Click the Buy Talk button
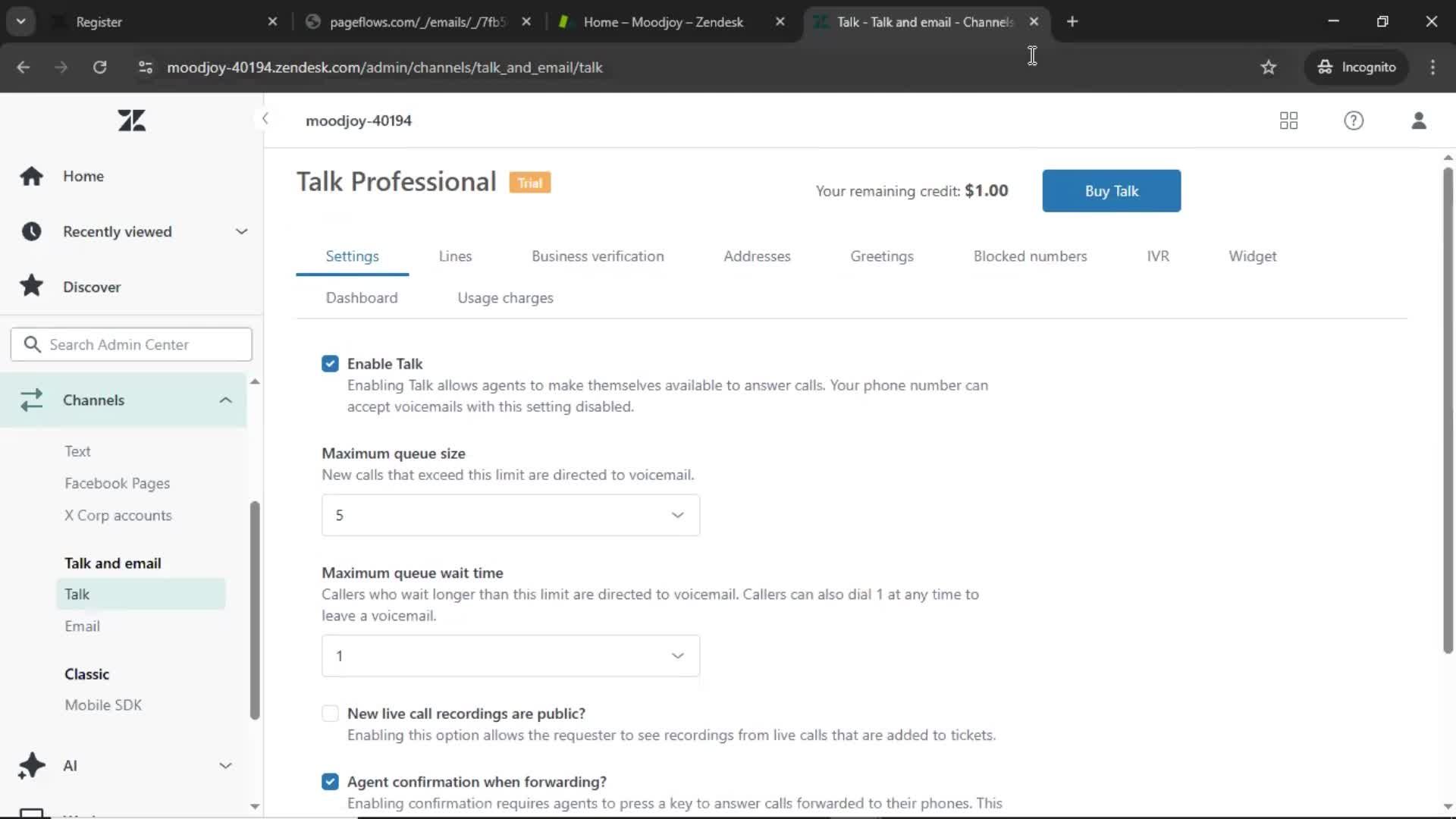This screenshot has width=1456, height=819. coord(1111,191)
